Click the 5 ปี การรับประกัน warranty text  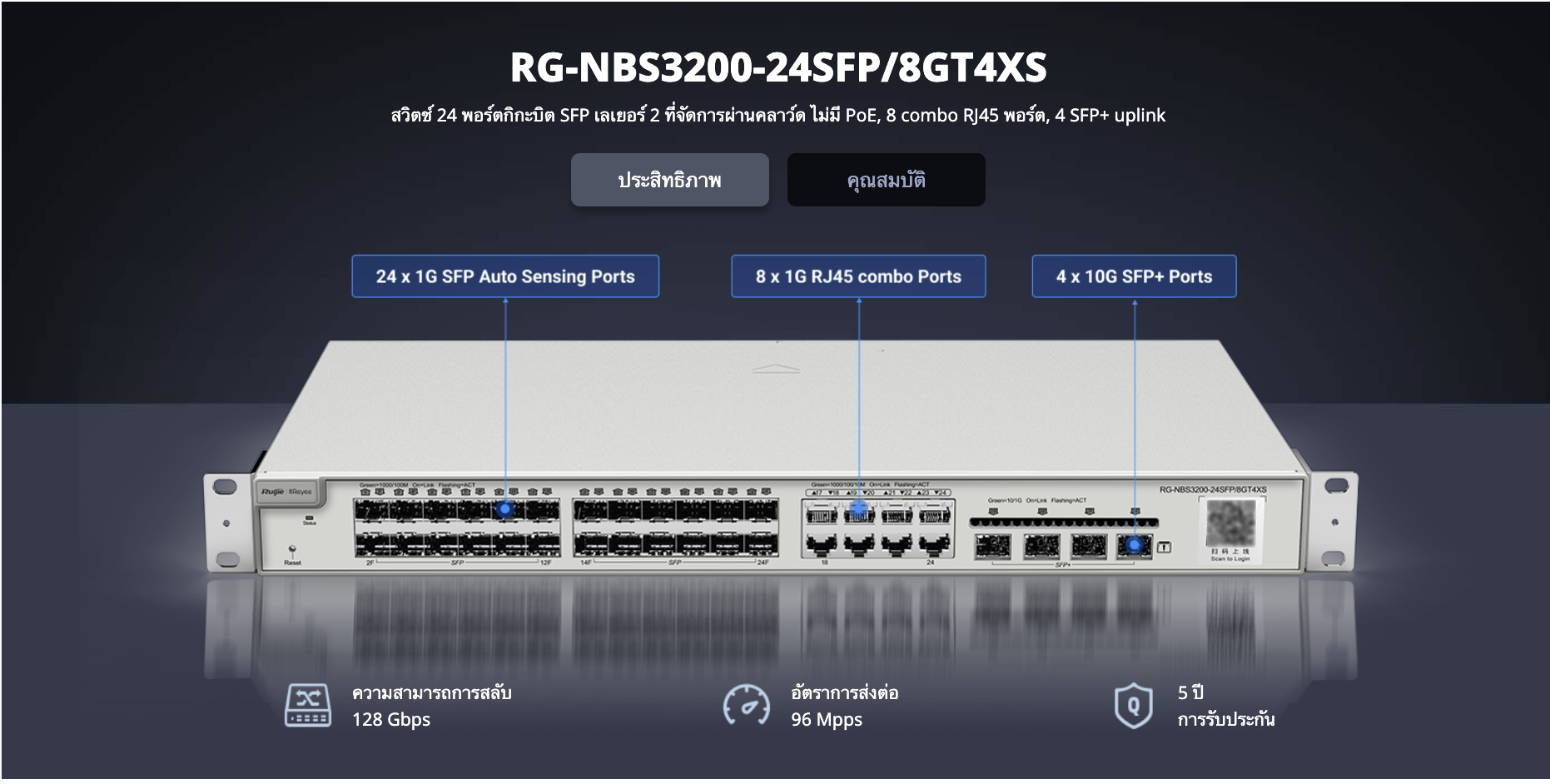pos(1225,706)
